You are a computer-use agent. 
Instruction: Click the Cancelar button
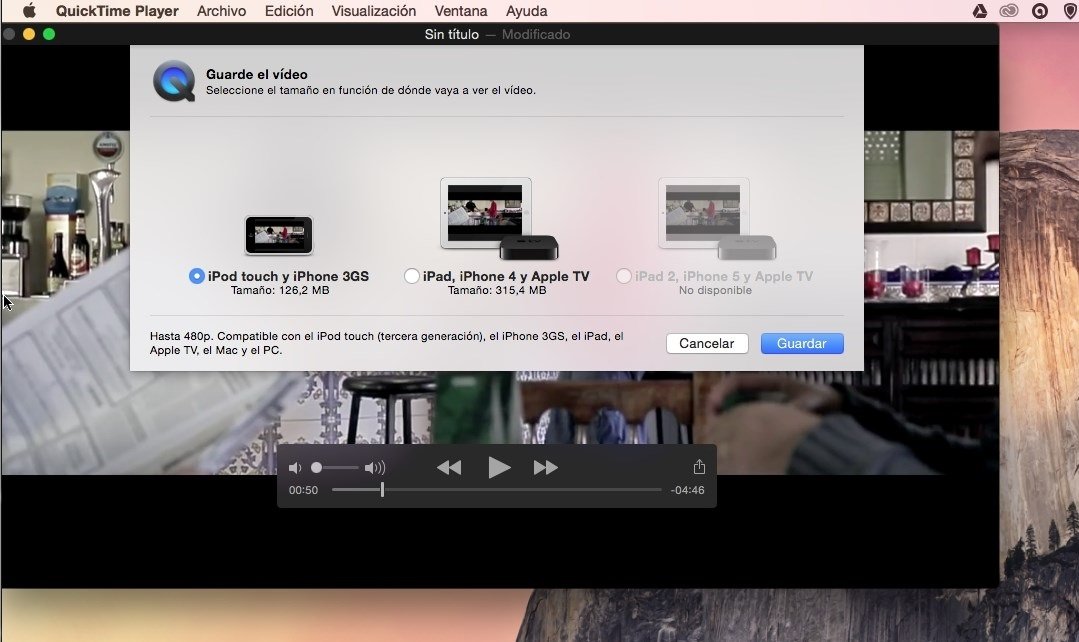coord(707,343)
